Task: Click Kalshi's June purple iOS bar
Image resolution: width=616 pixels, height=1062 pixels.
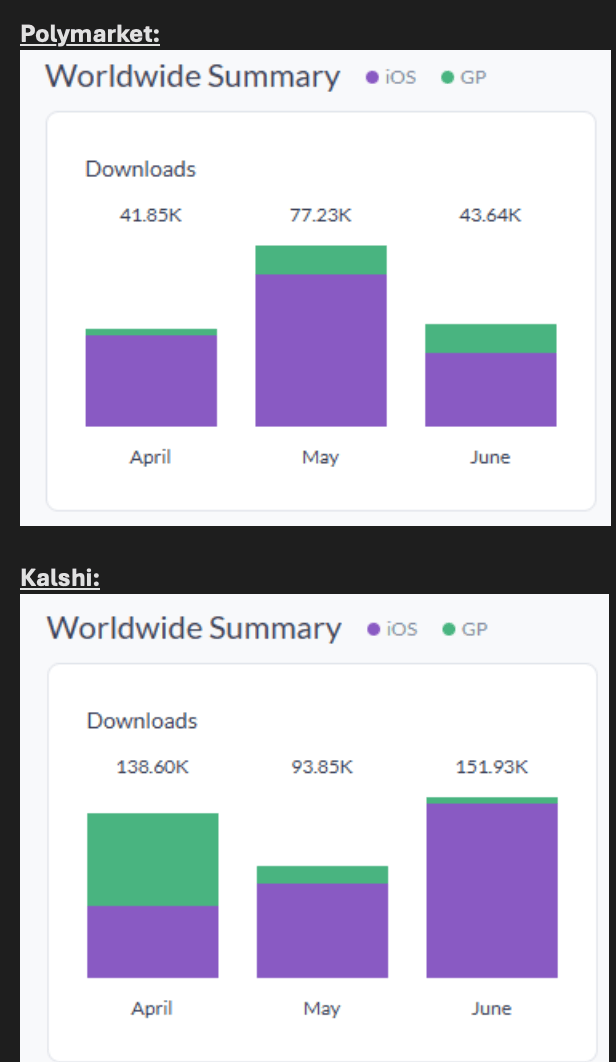Action: (492, 890)
